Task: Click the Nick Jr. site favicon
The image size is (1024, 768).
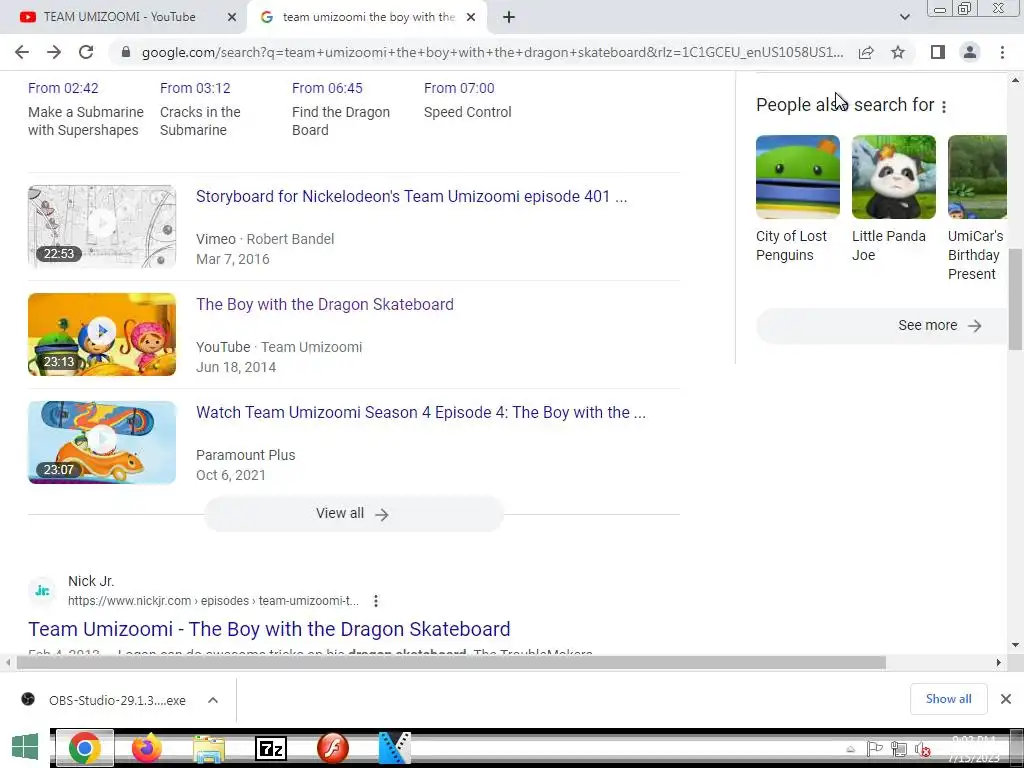Action: [x=42, y=590]
